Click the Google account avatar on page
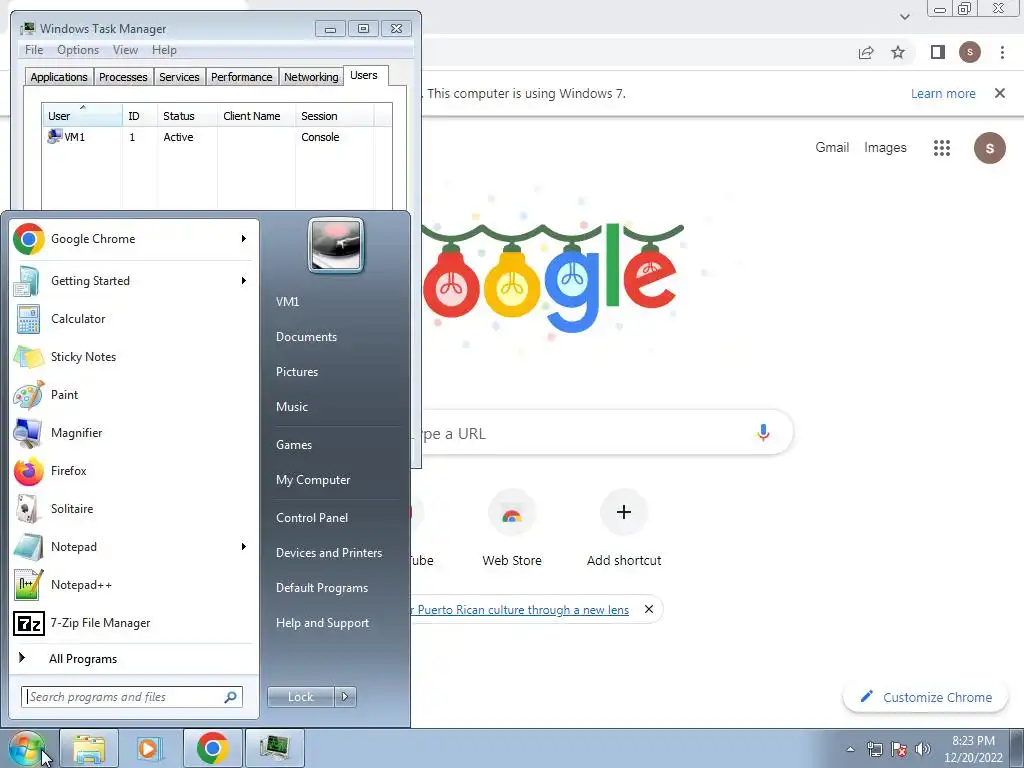The width and height of the screenshot is (1024, 768). click(x=990, y=148)
